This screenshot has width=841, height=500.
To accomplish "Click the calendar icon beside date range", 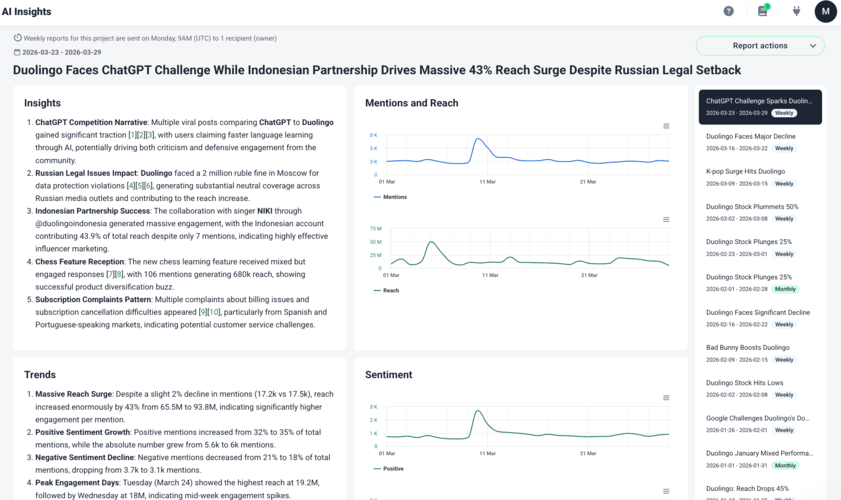I will [x=18, y=52].
